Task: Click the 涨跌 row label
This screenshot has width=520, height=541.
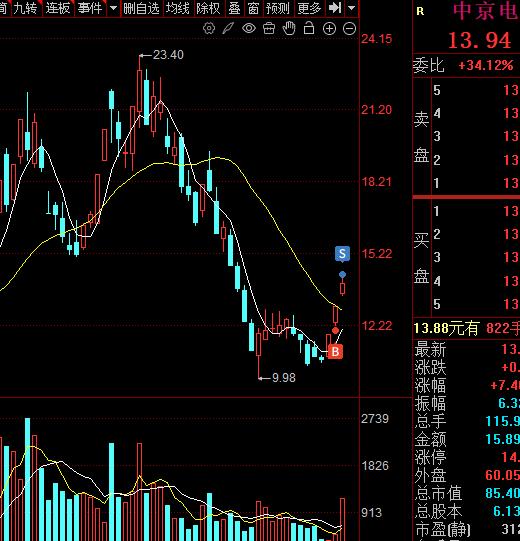Action: pyautogui.click(x=430, y=367)
